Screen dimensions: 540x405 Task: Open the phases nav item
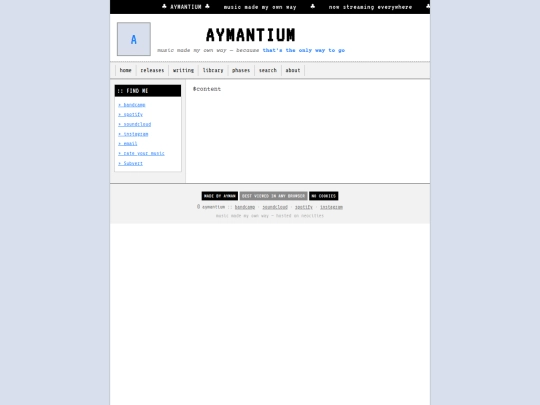[x=241, y=70]
